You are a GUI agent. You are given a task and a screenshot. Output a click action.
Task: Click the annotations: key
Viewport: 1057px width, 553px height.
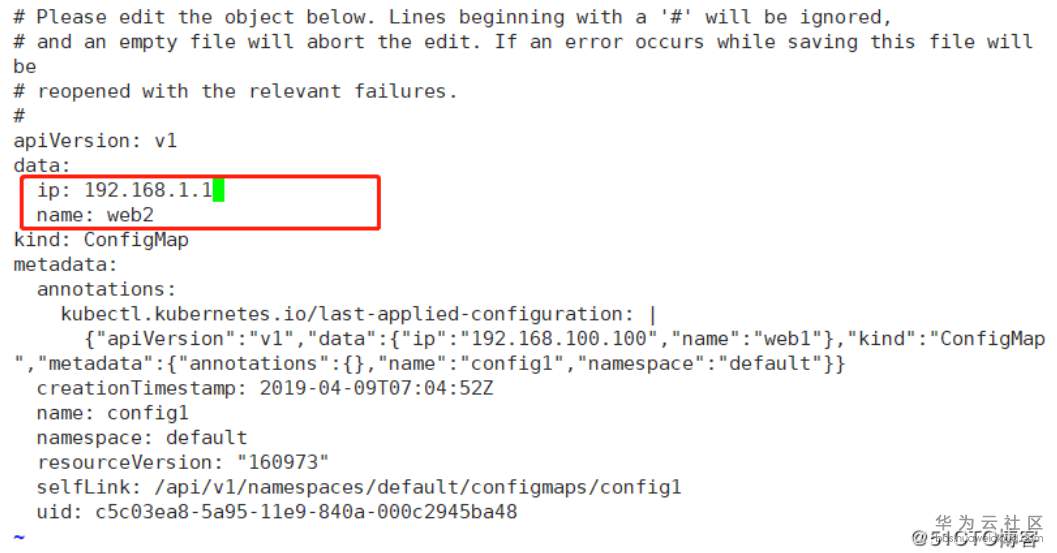coord(106,289)
